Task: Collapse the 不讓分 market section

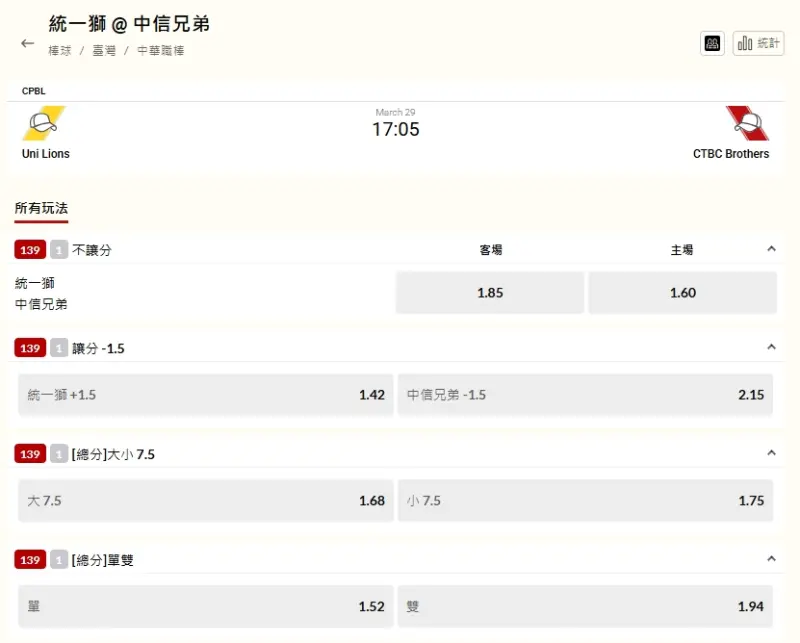Action: 771,249
